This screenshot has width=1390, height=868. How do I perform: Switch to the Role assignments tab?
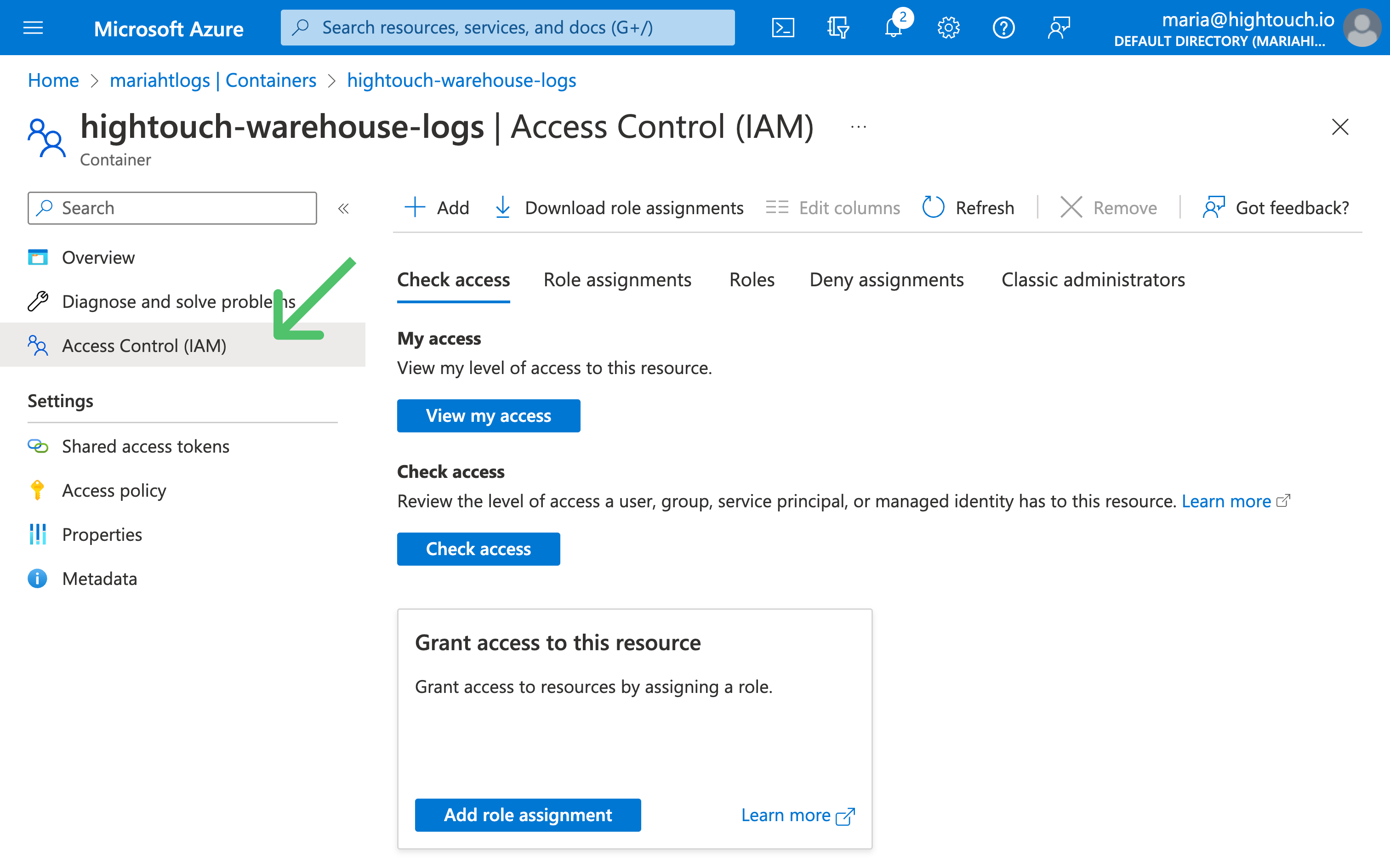coord(618,279)
